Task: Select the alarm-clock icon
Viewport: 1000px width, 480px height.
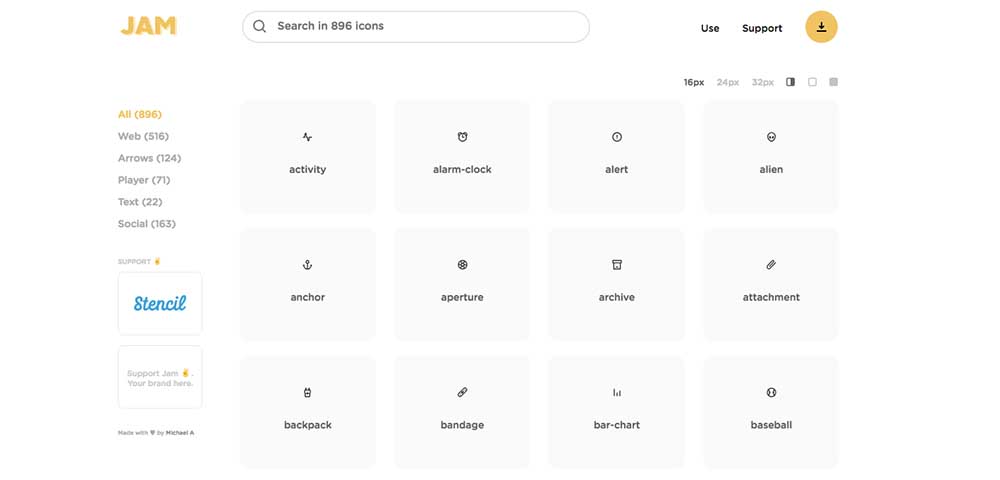Action: 462,155
